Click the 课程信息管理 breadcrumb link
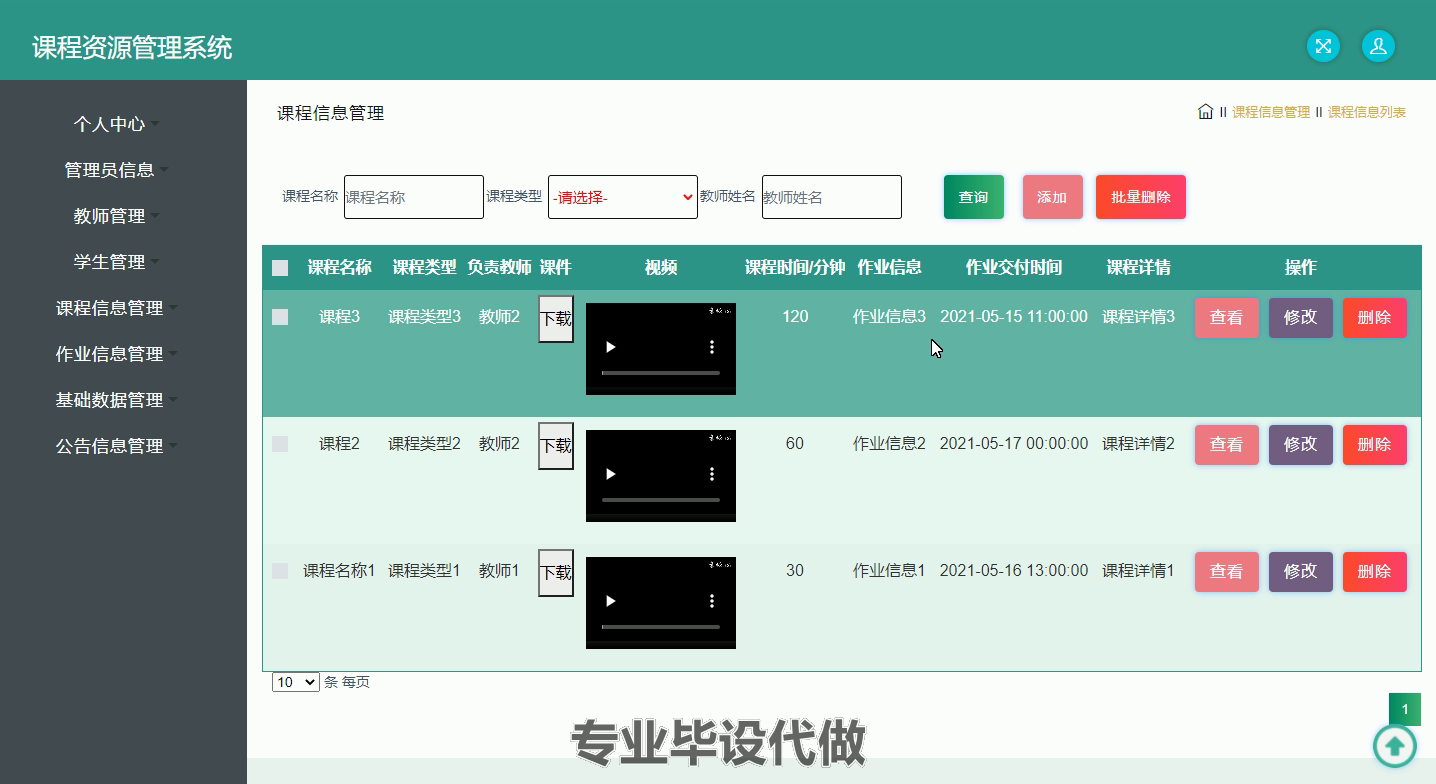 point(1271,112)
